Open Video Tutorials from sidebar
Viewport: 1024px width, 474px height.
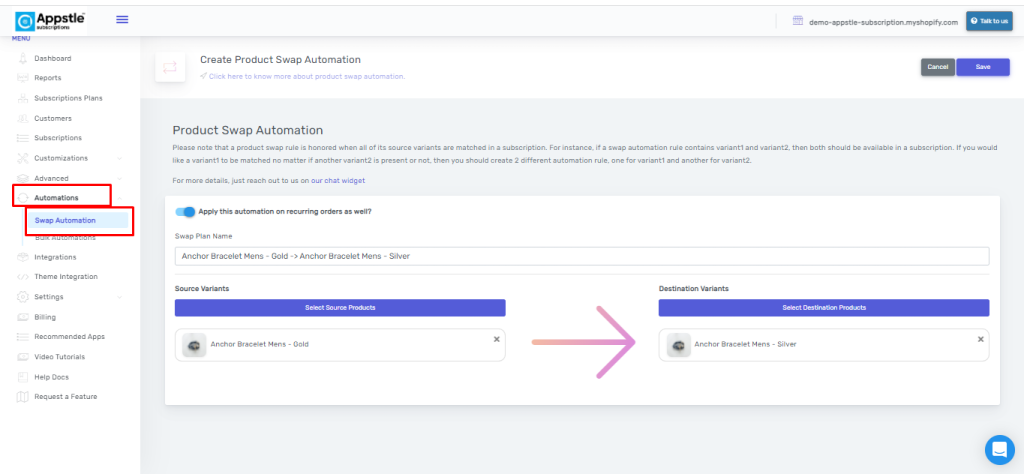59,357
